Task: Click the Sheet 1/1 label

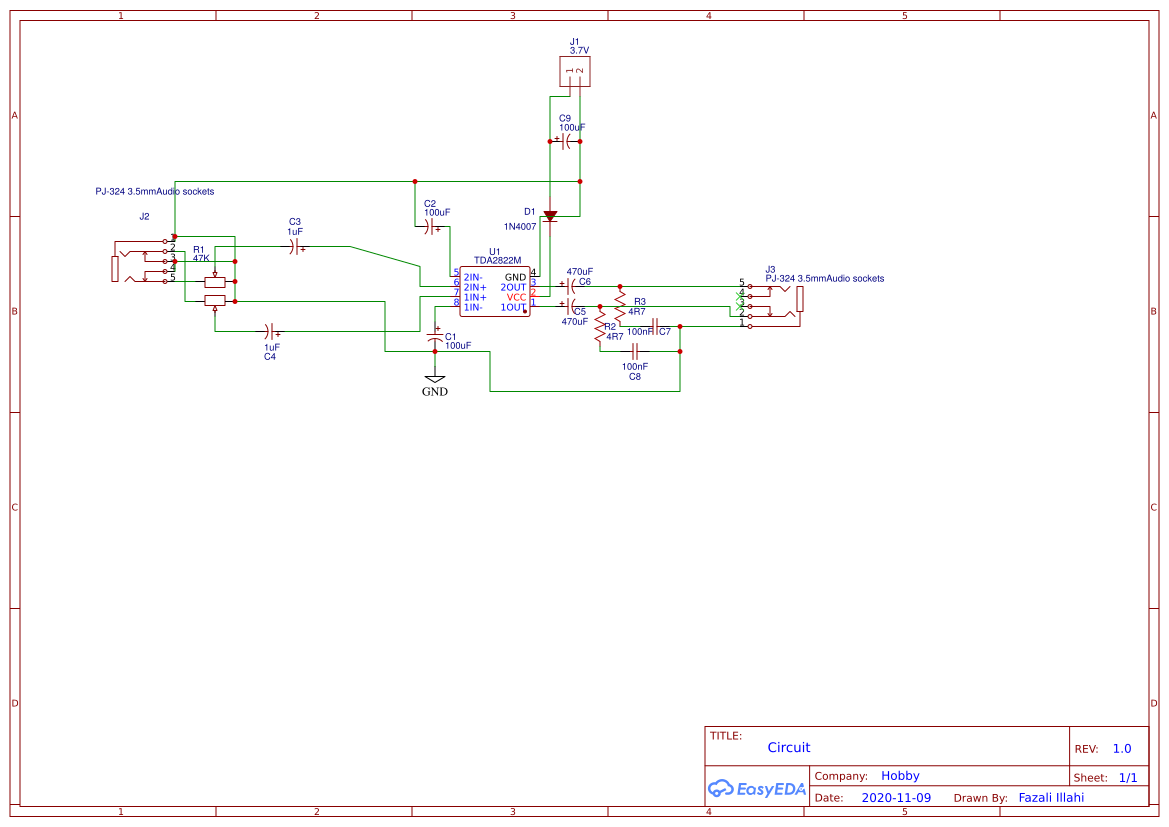Action: [1112, 777]
